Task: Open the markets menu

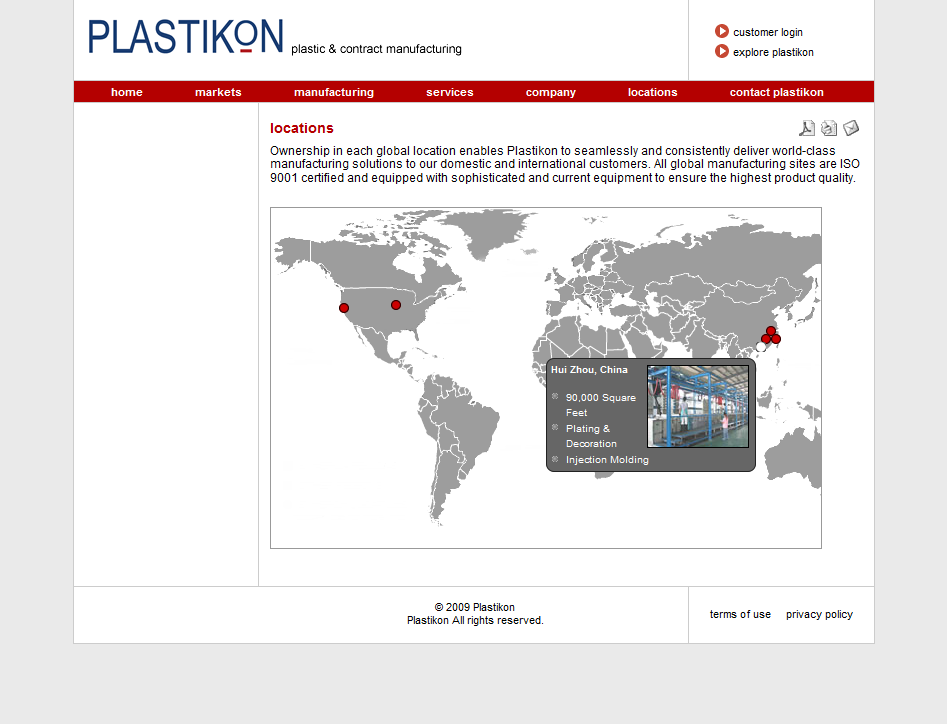Action: coord(218,92)
